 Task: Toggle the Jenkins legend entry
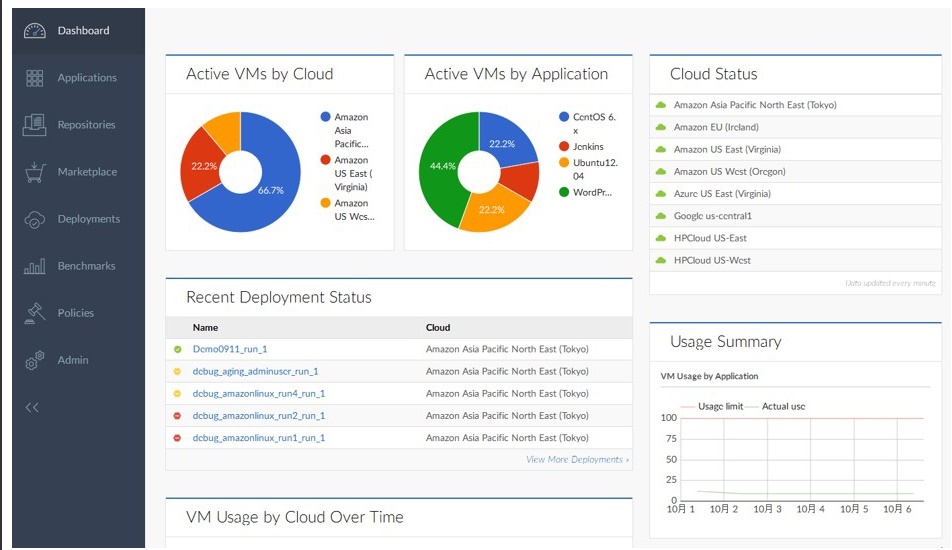tap(587, 146)
